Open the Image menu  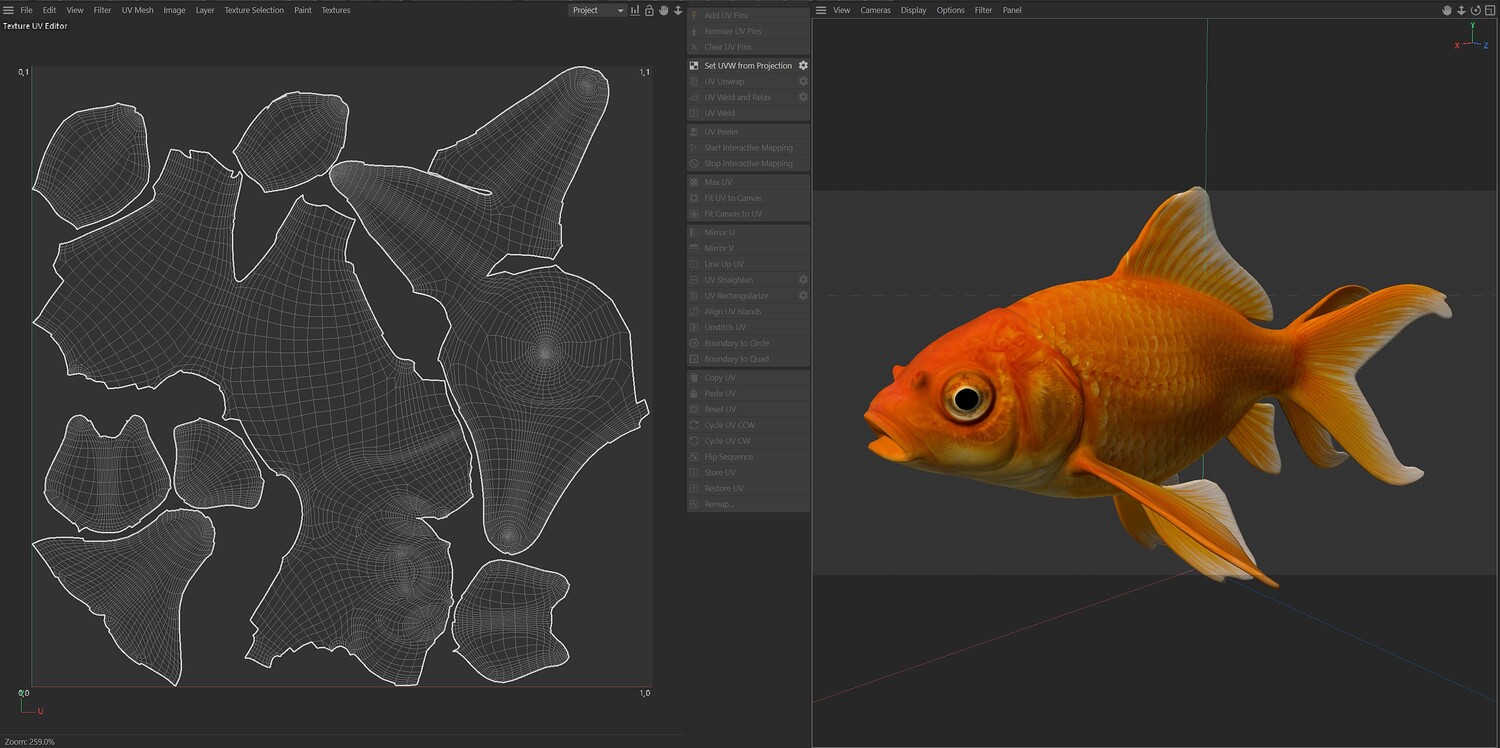point(174,10)
